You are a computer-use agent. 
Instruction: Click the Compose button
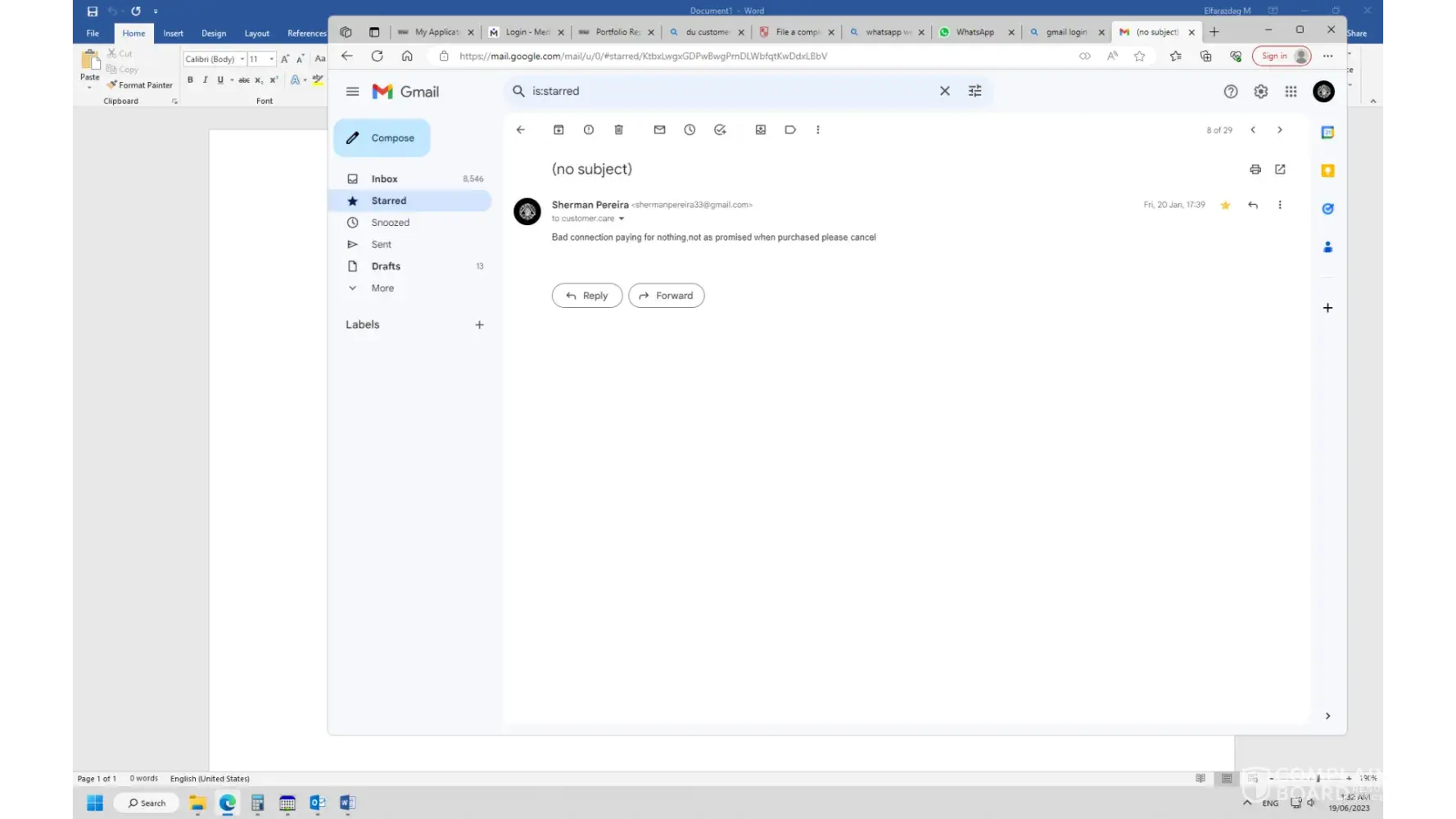[x=382, y=138]
